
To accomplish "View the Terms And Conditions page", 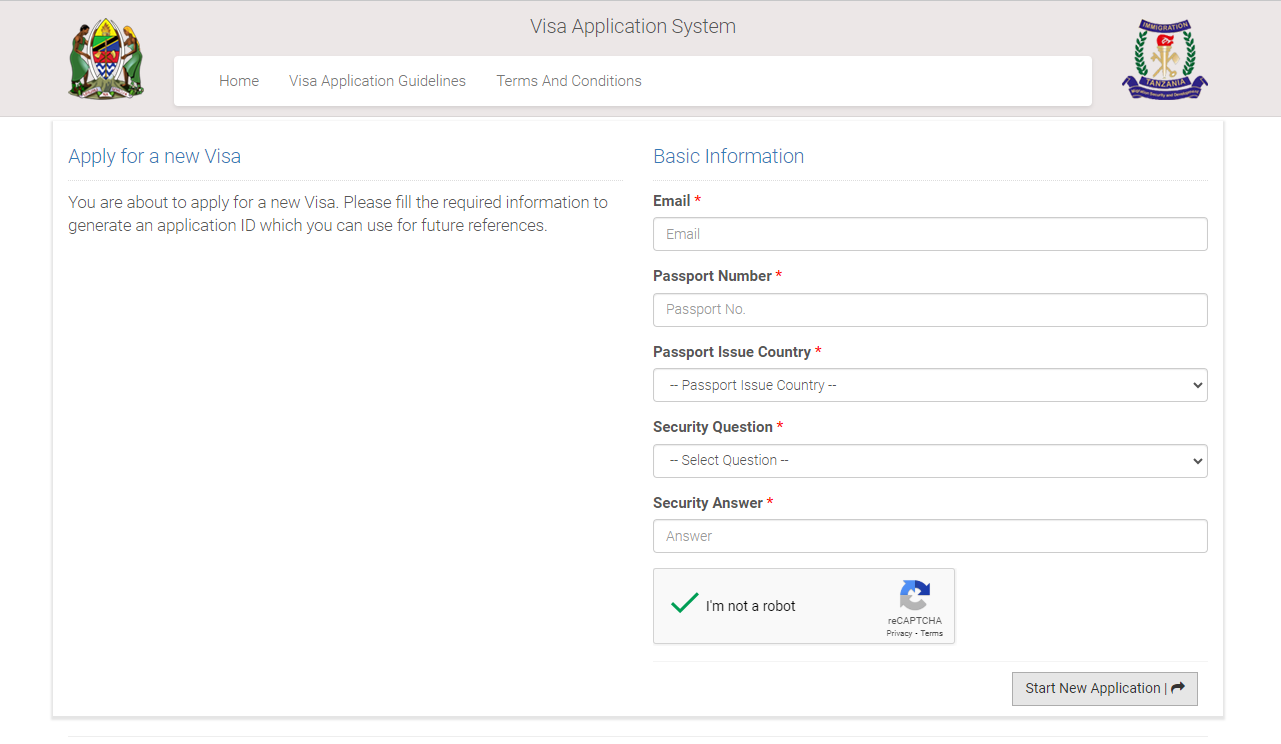I will coord(569,81).
